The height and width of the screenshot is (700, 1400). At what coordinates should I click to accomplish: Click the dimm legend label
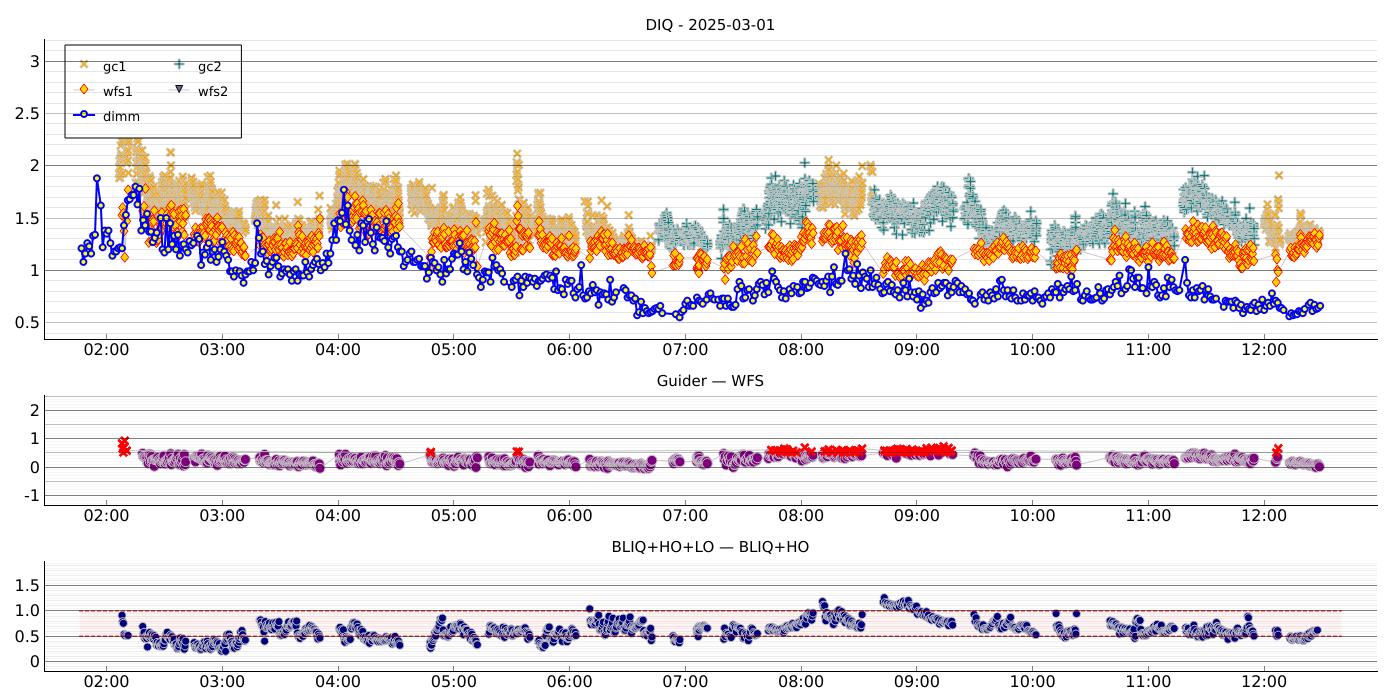tap(121, 116)
